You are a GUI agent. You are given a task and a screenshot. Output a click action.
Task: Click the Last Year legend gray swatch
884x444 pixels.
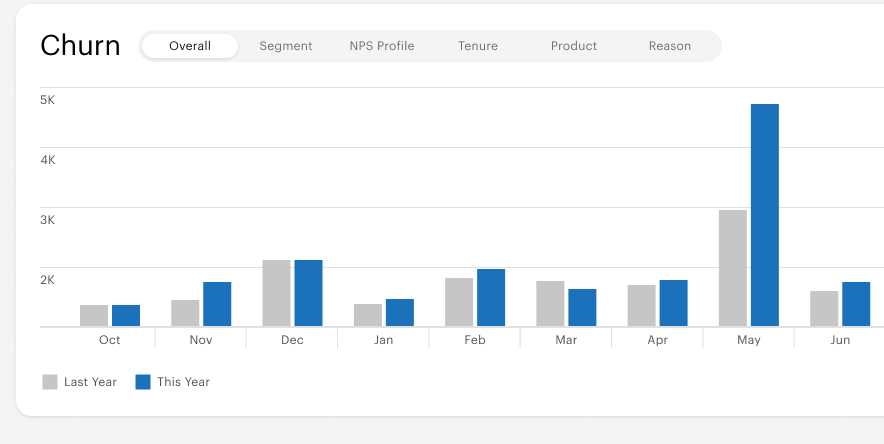pyautogui.click(x=50, y=382)
